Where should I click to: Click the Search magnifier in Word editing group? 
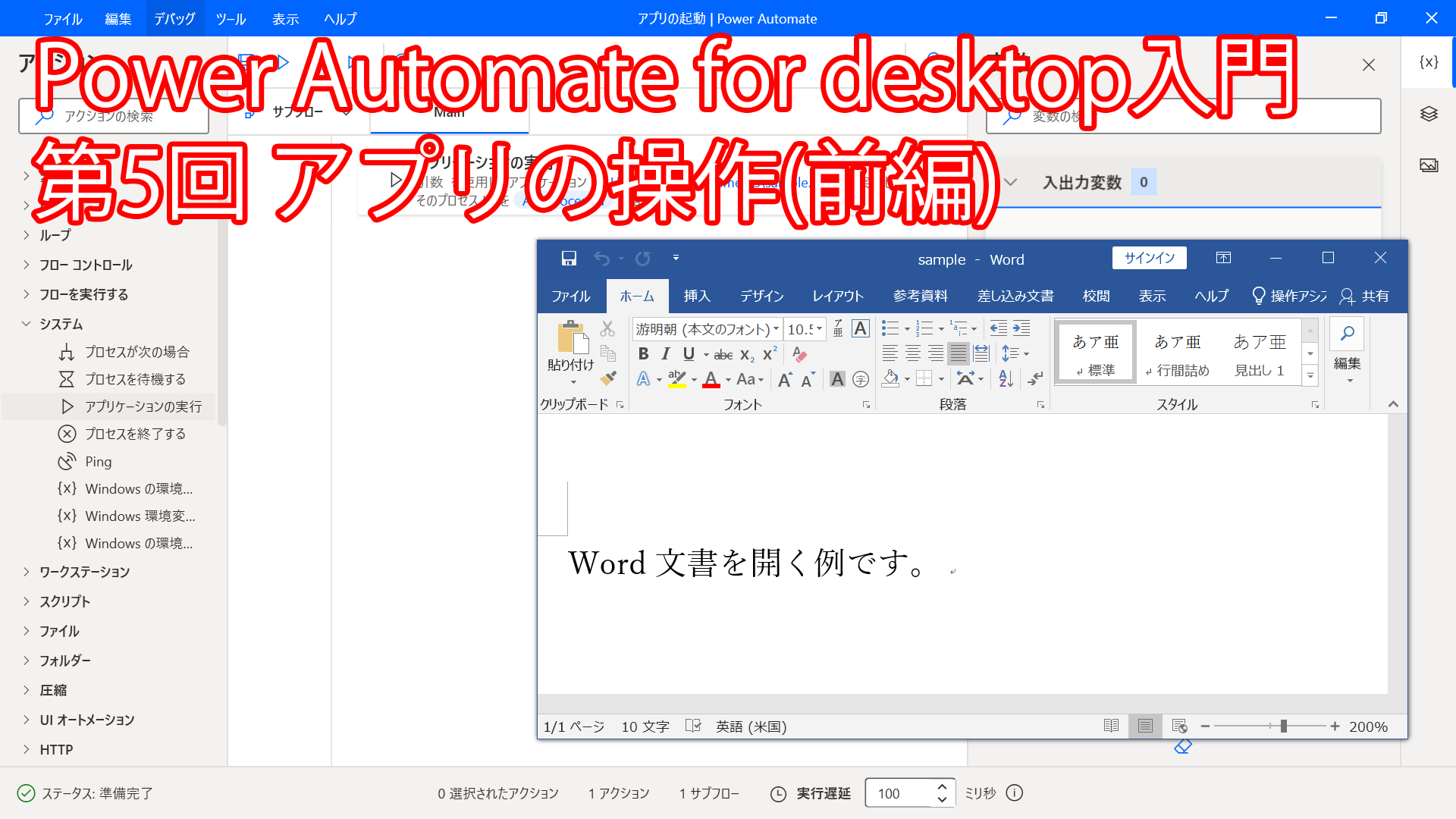tap(1348, 333)
